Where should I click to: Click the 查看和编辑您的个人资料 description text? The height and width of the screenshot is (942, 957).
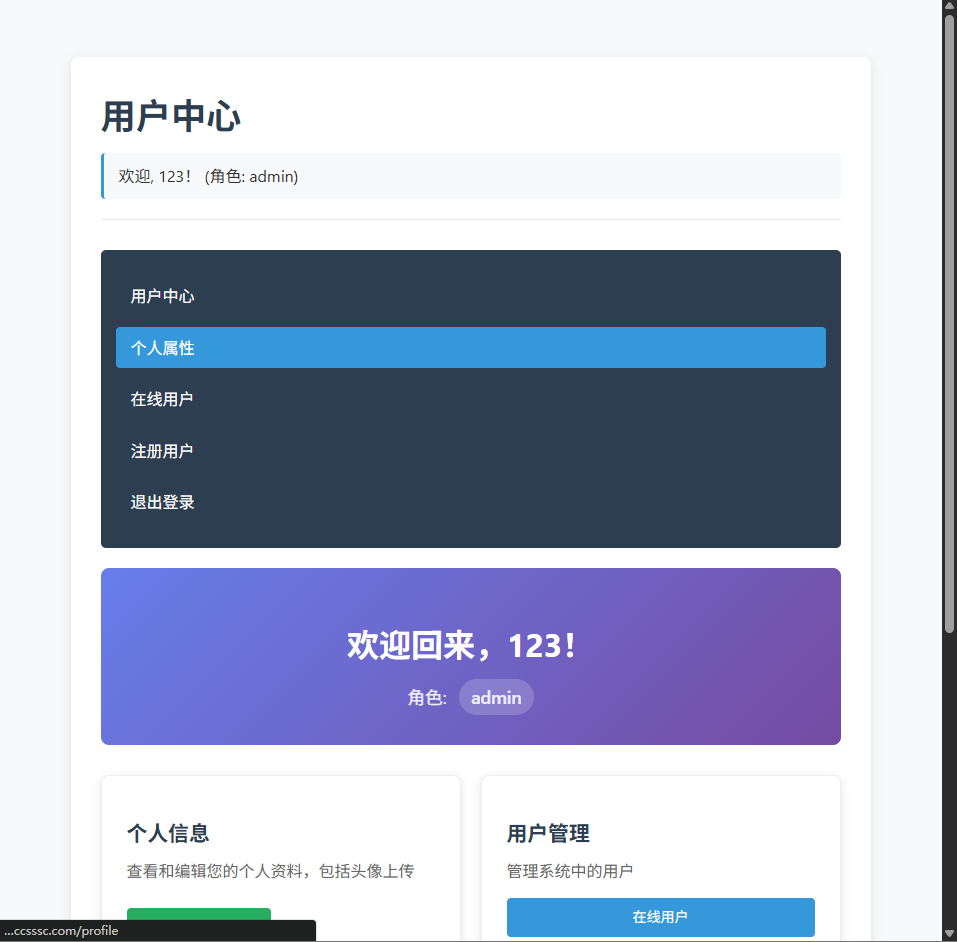tap(270, 872)
